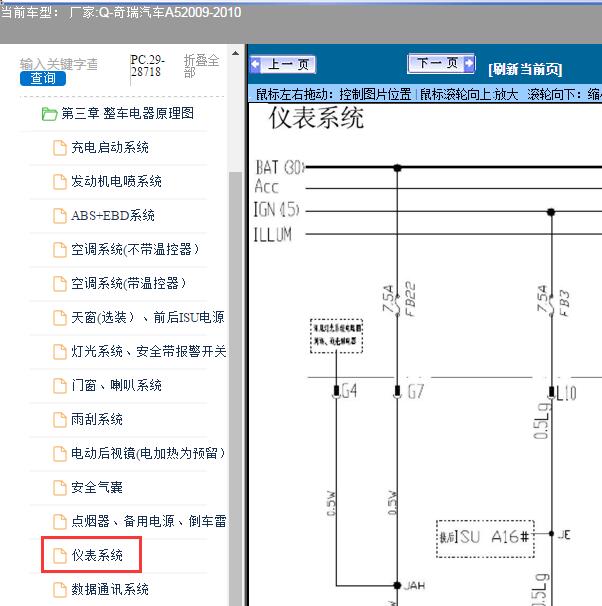Click the FB22 fuse label

click(410, 299)
